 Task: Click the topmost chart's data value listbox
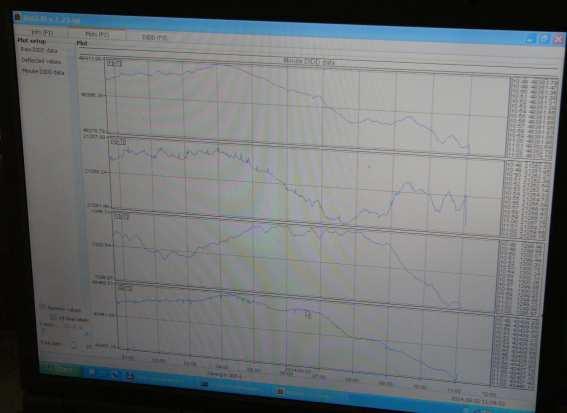533,118
